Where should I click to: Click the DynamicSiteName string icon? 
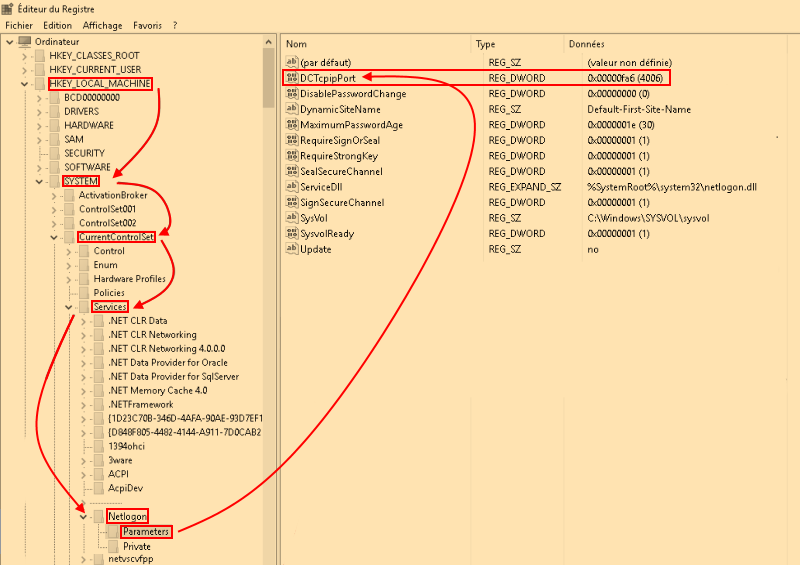point(292,109)
